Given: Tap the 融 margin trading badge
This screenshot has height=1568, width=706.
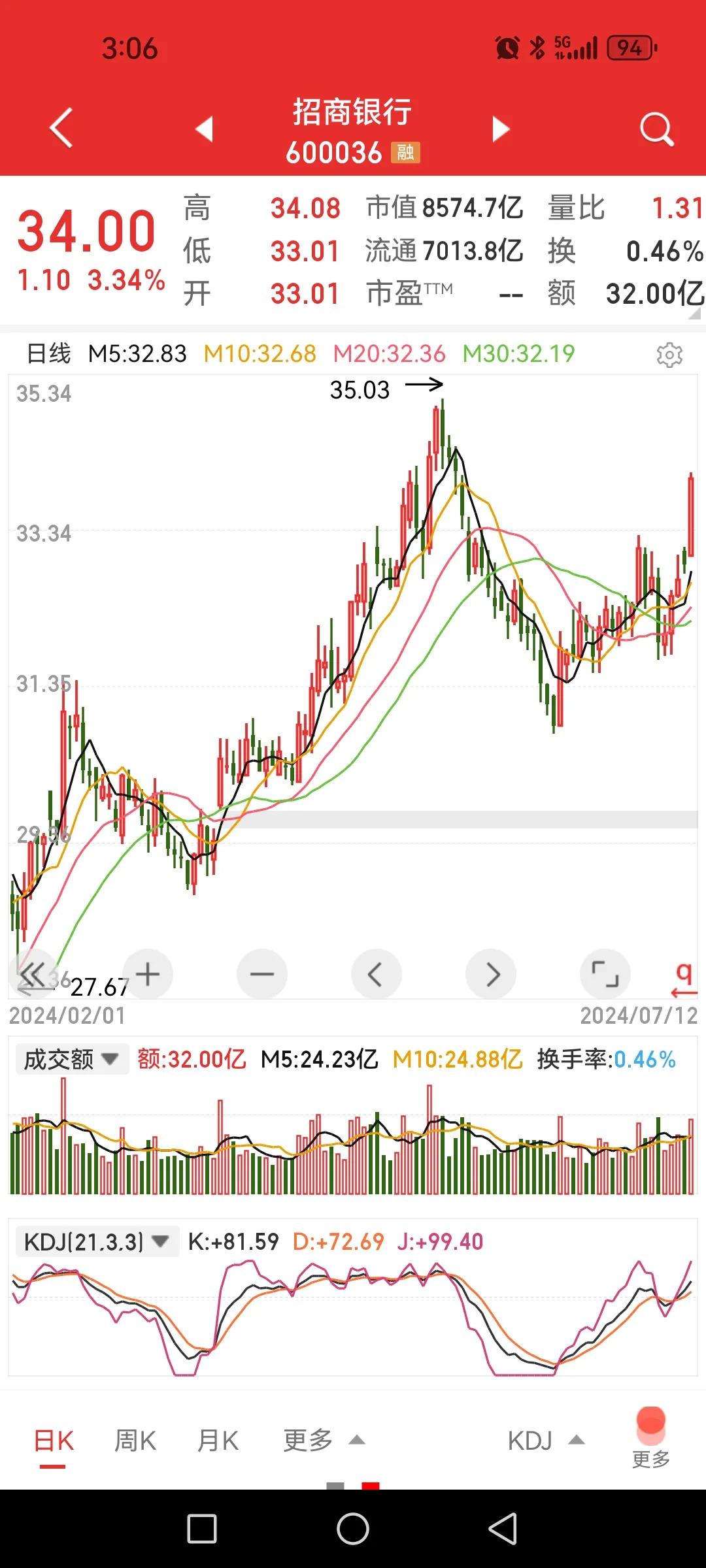Looking at the screenshot, I should [405, 153].
